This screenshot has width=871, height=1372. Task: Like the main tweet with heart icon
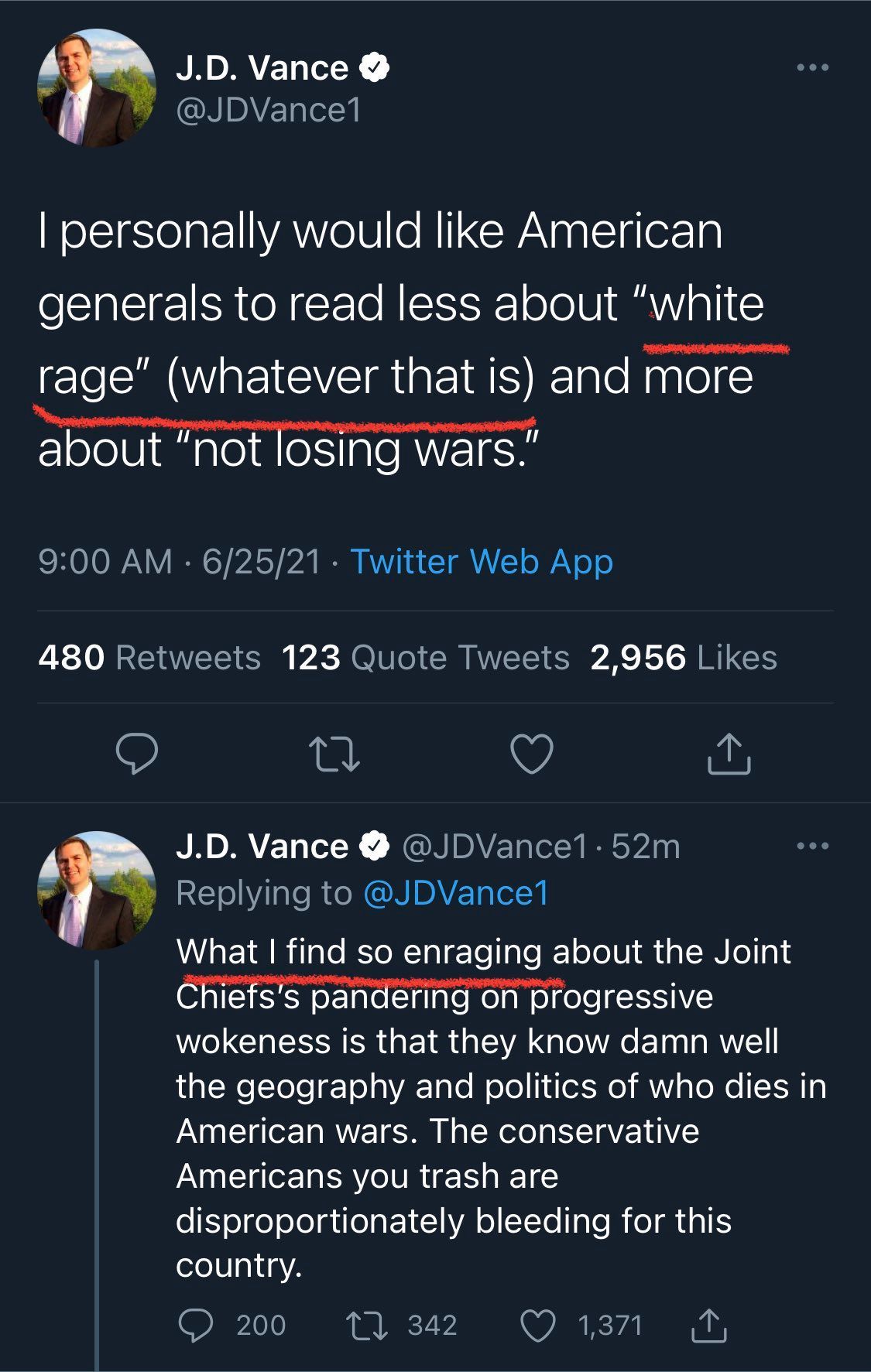coord(533,754)
